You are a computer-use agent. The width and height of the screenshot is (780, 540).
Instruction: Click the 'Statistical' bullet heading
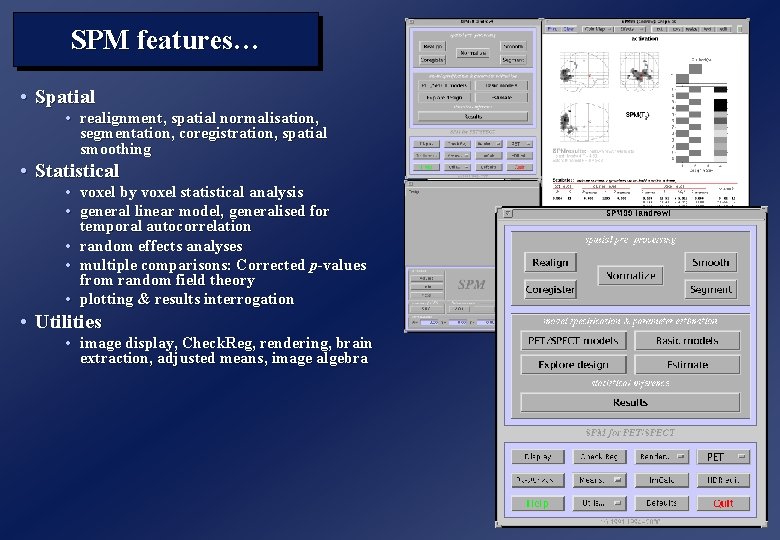click(x=77, y=171)
